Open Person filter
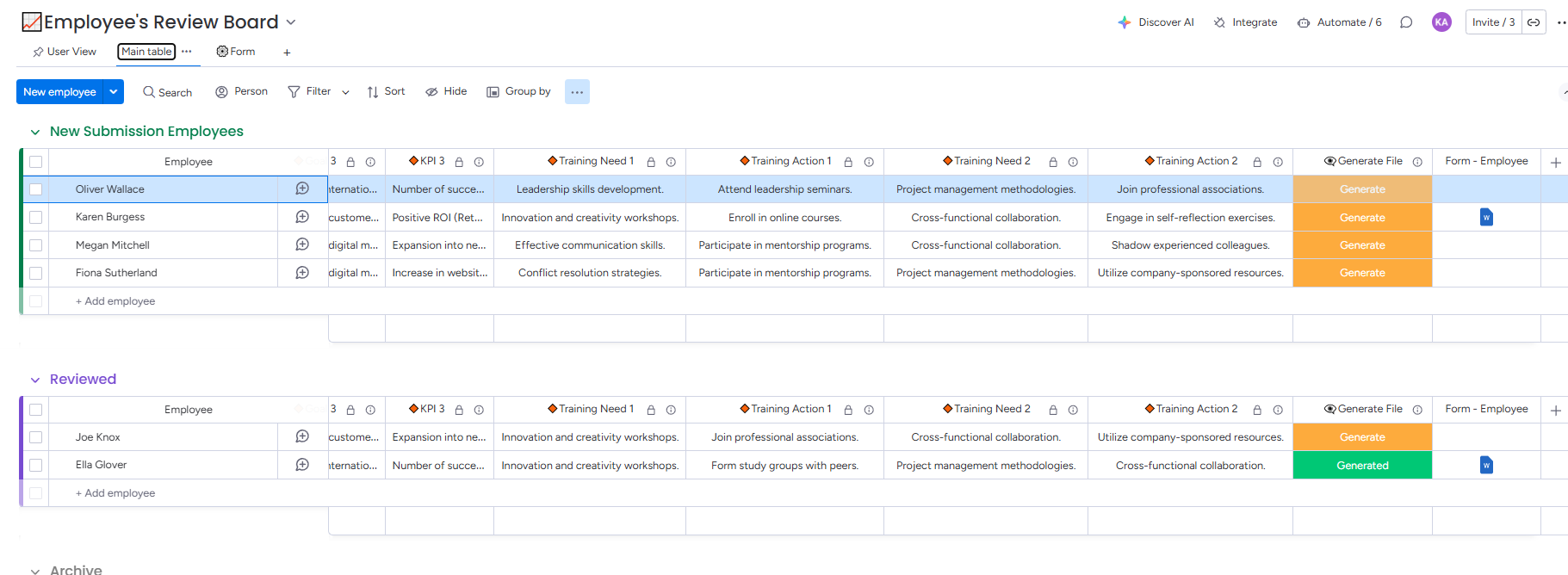 click(241, 91)
